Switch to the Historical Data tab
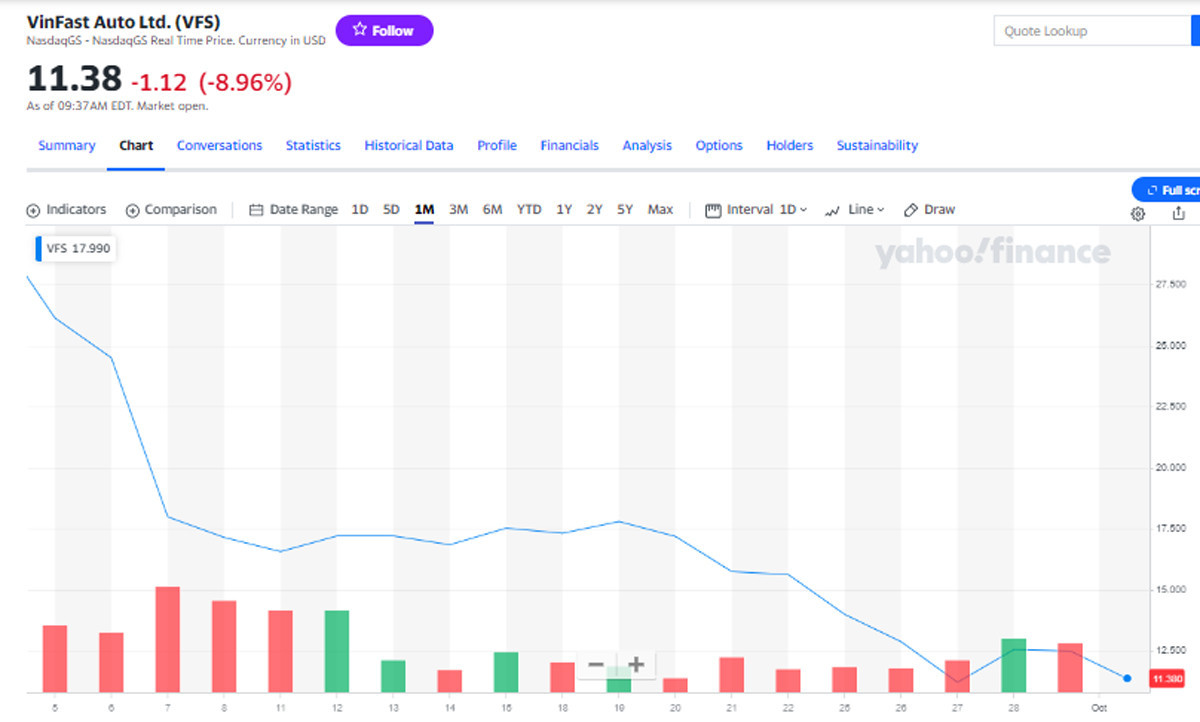This screenshot has height=722, width=1200. (408, 146)
